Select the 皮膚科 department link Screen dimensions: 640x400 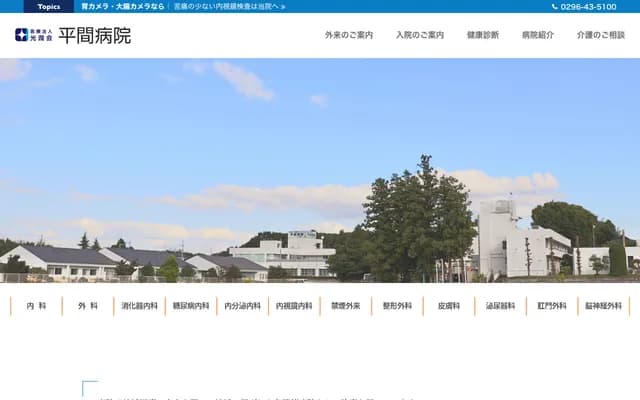click(x=449, y=306)
